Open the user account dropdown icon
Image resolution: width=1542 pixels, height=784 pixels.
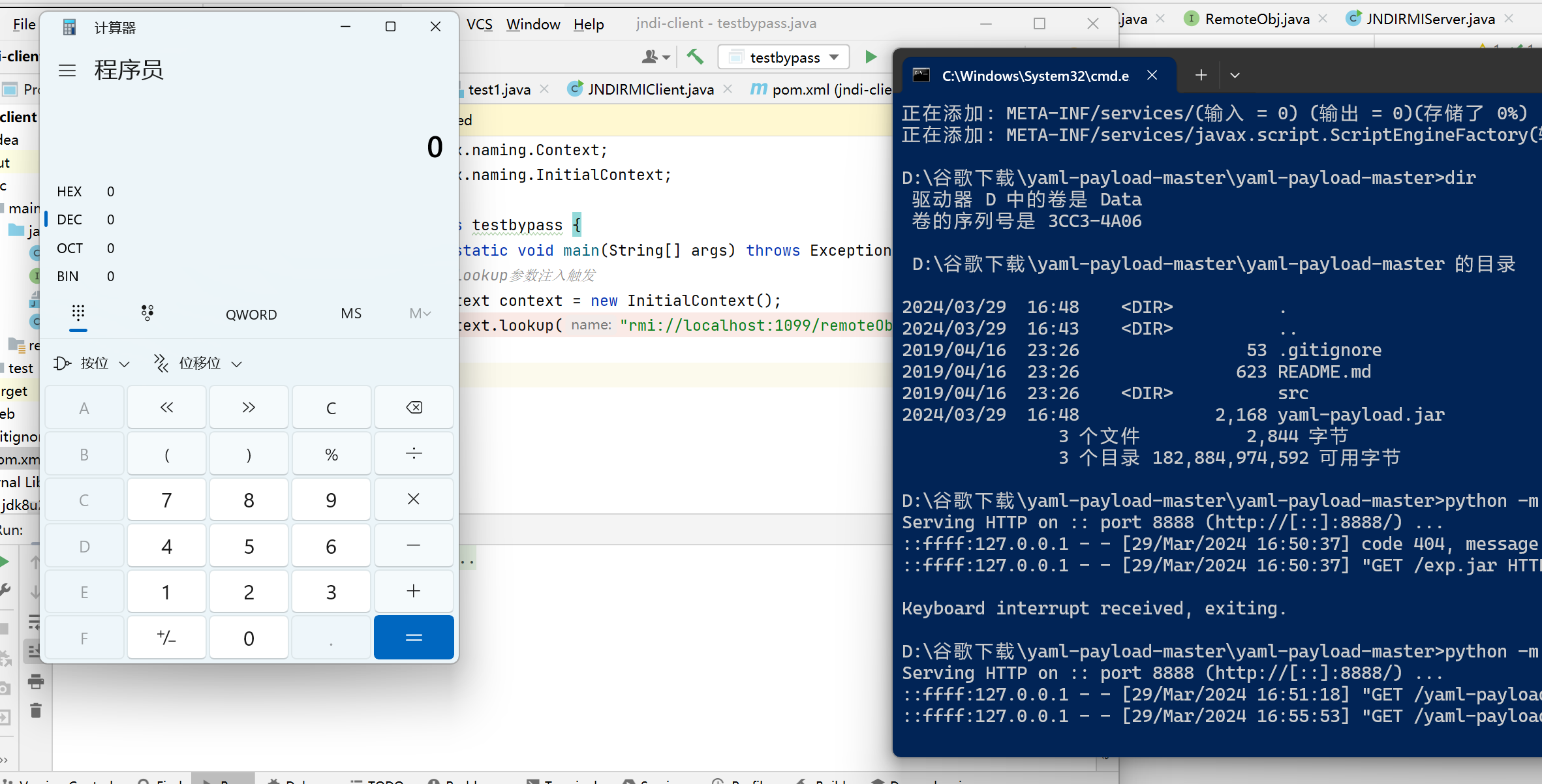pos(655,57)
